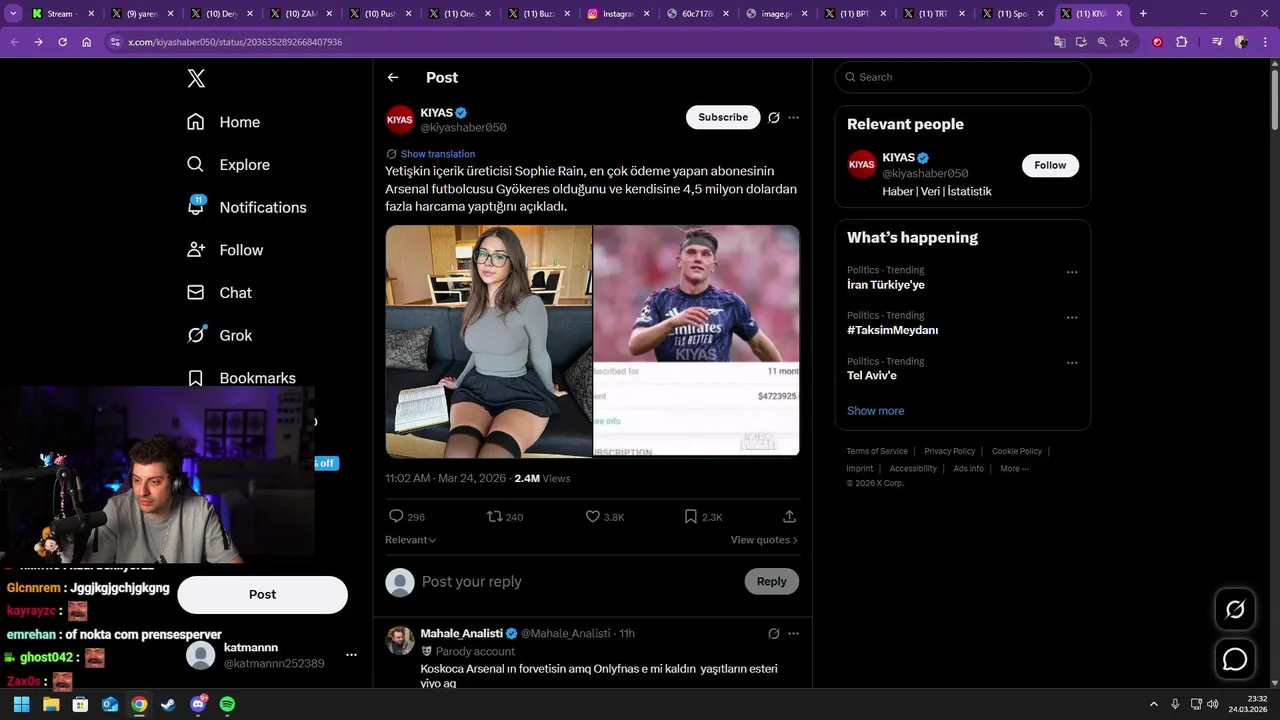
Task: Open Grok in X sidebar
Action: (x=219, y=335)
